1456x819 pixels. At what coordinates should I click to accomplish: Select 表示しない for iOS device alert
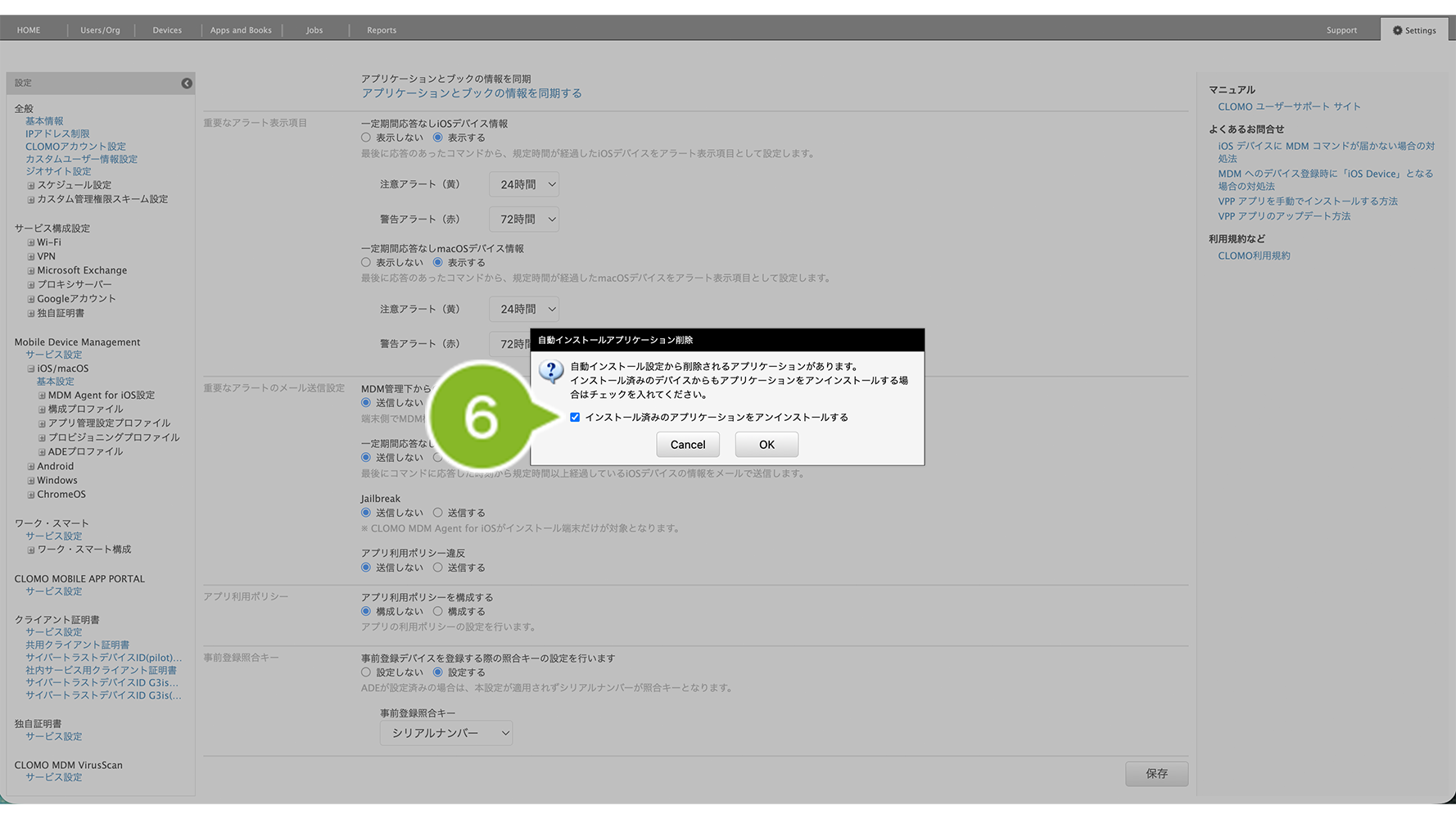pyautogui.click(x=366, y=138)
